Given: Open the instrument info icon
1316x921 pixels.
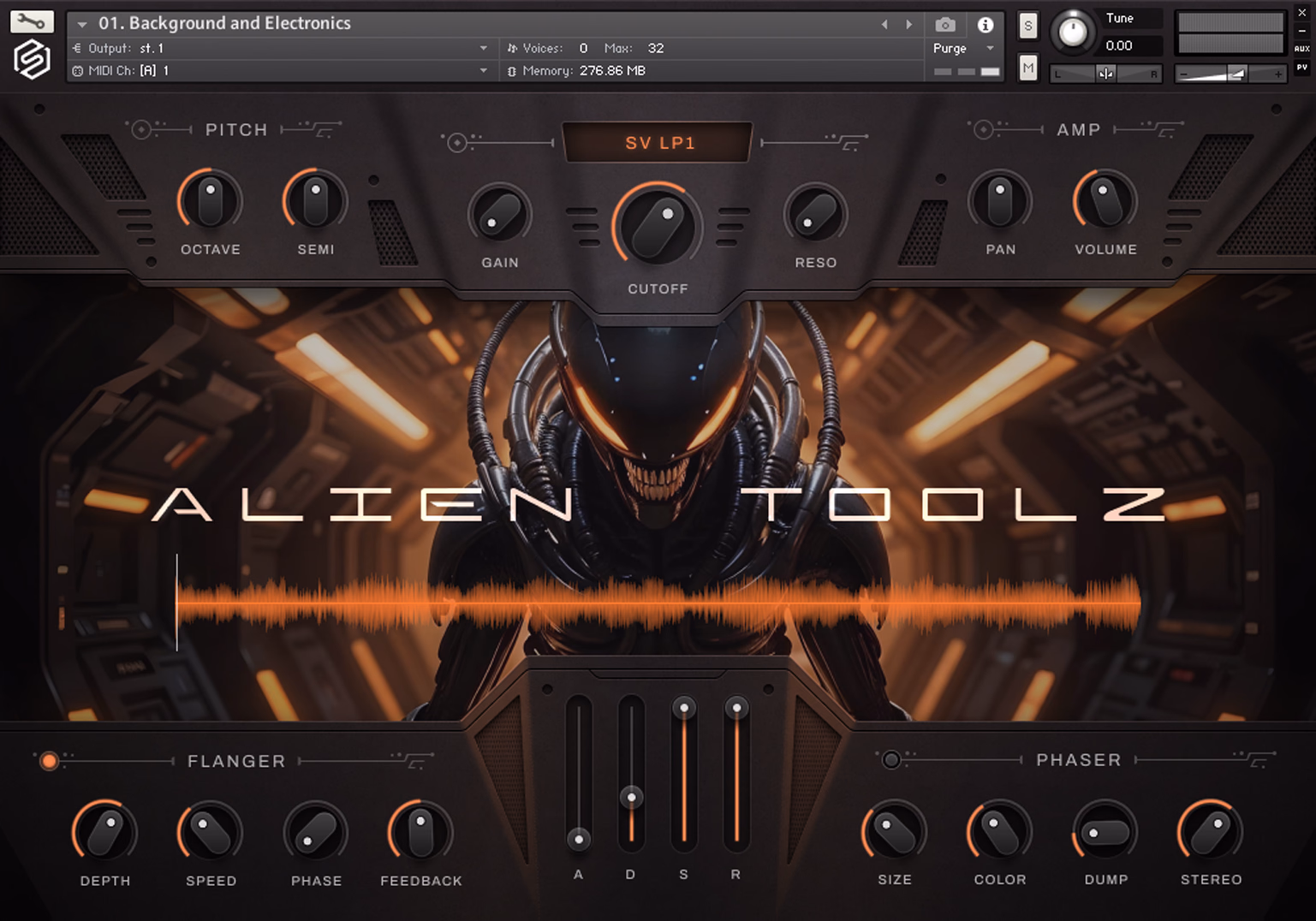Looking at the screenshot, I should coord(986,24).
